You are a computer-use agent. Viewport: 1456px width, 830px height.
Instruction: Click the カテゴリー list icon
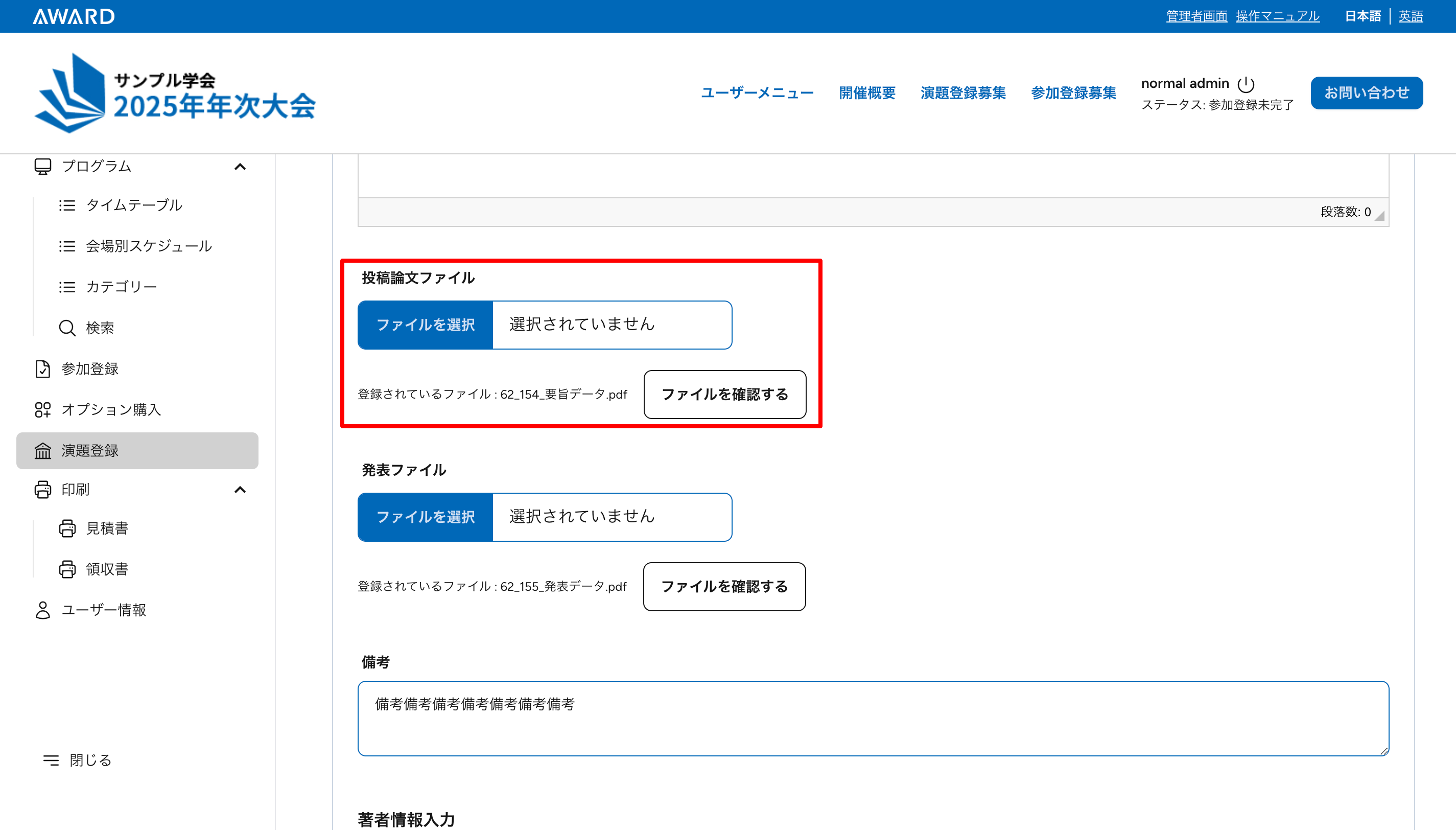point(67,287)
